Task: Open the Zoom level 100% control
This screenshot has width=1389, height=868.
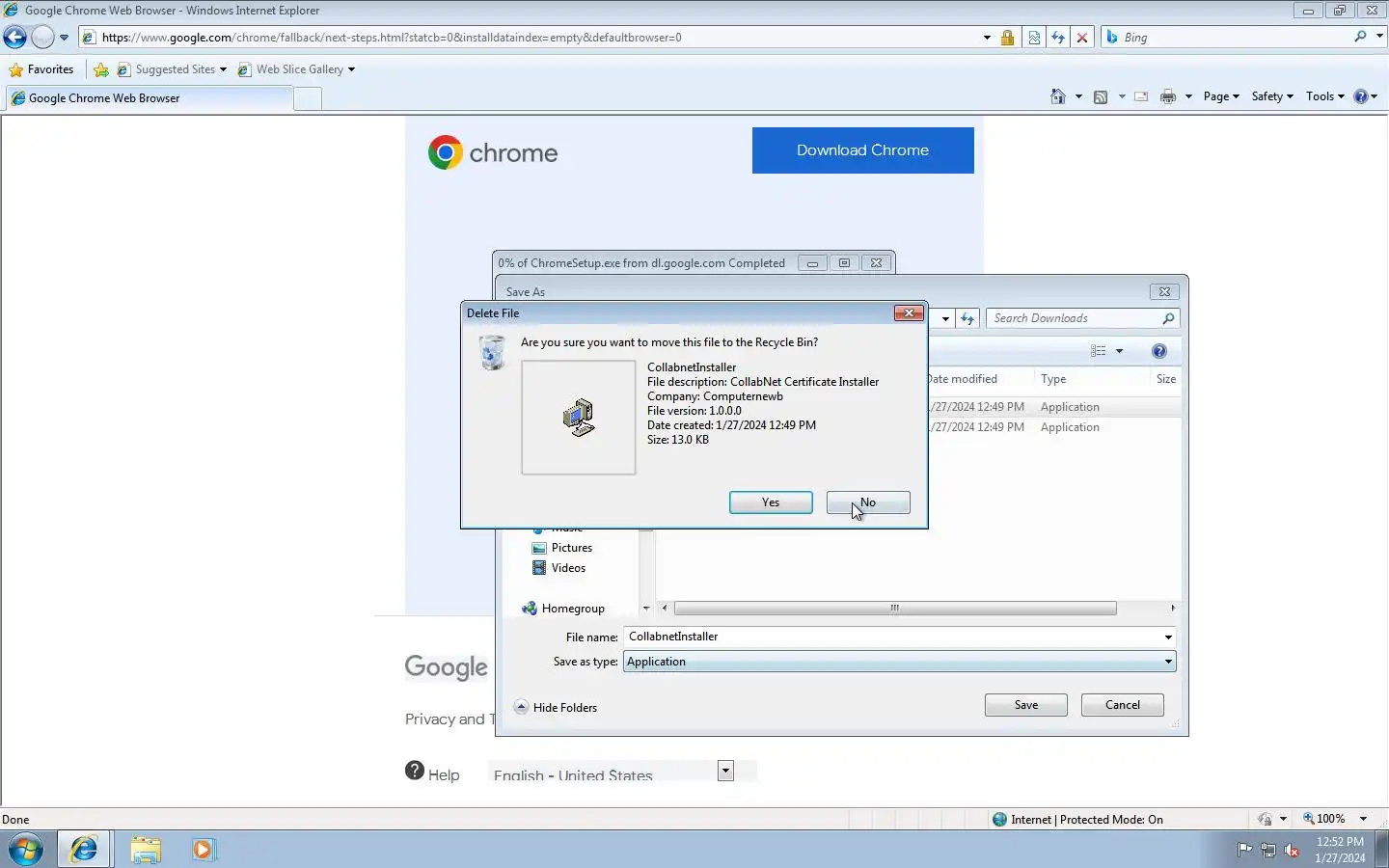Action: 1335,819
